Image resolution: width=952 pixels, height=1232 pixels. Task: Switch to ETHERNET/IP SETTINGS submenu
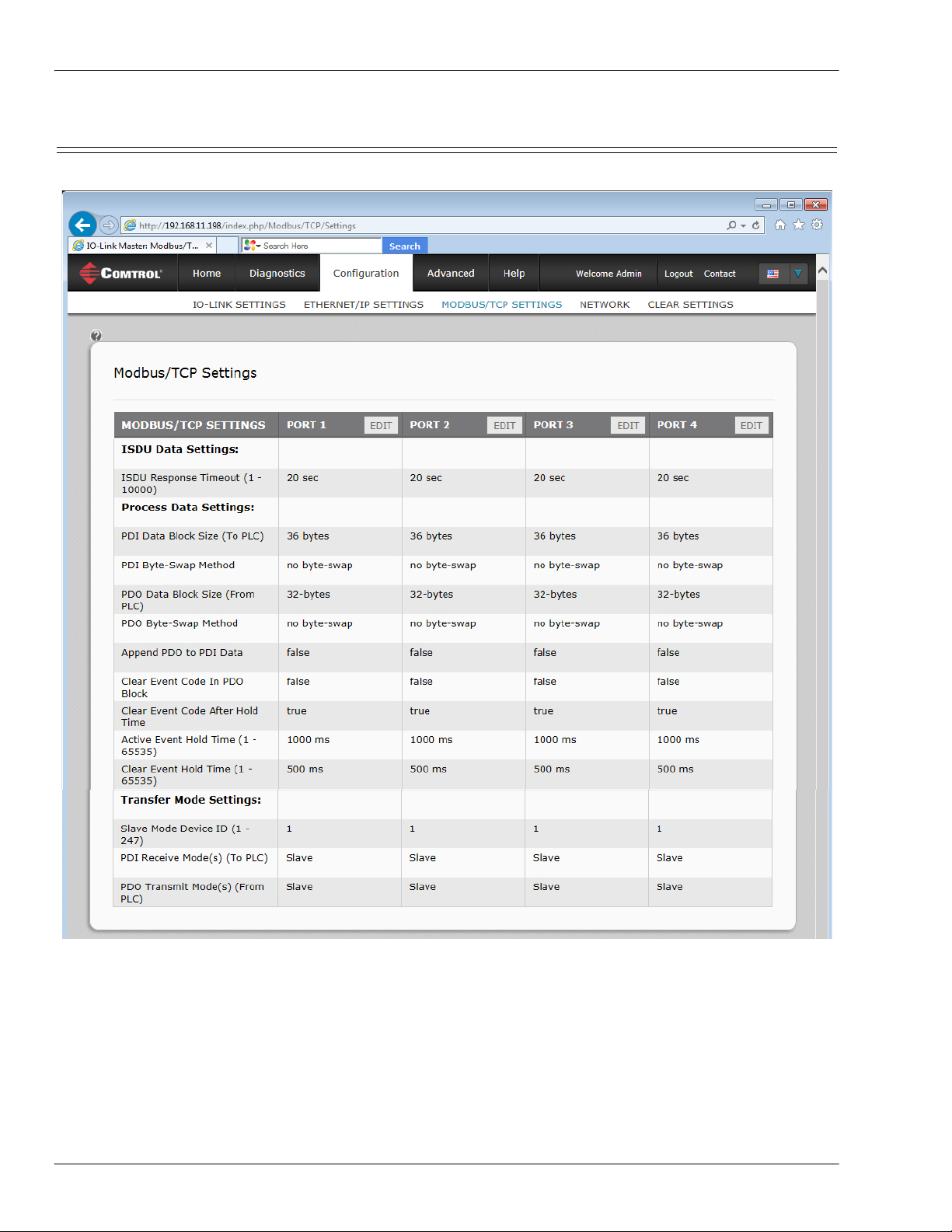point(364,305)
